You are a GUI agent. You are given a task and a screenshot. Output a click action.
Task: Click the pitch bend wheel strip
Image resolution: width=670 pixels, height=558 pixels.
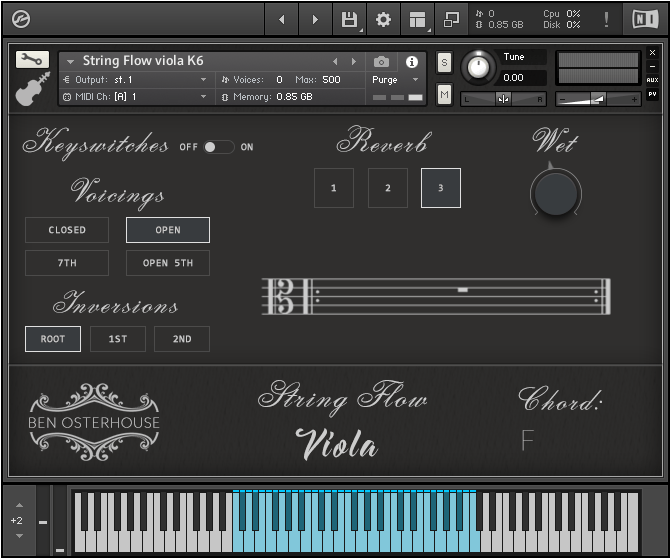(x=43, y=520)
